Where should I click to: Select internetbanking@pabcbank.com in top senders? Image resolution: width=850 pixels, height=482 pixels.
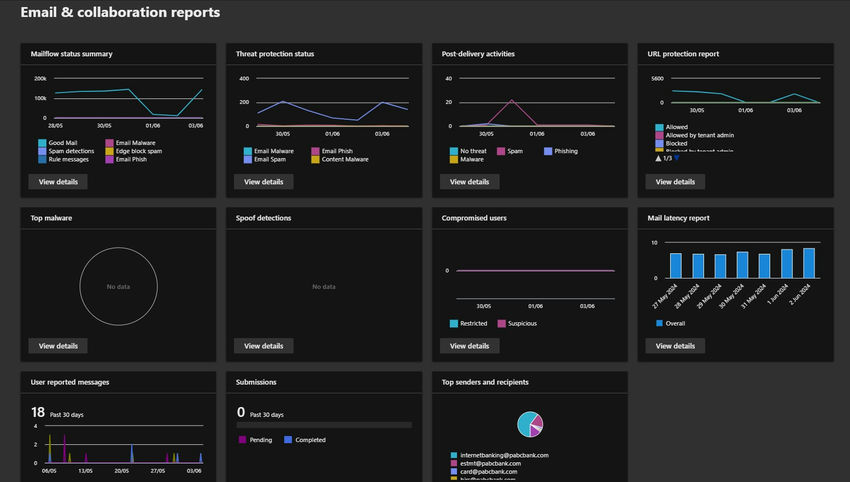click(504, 455)
